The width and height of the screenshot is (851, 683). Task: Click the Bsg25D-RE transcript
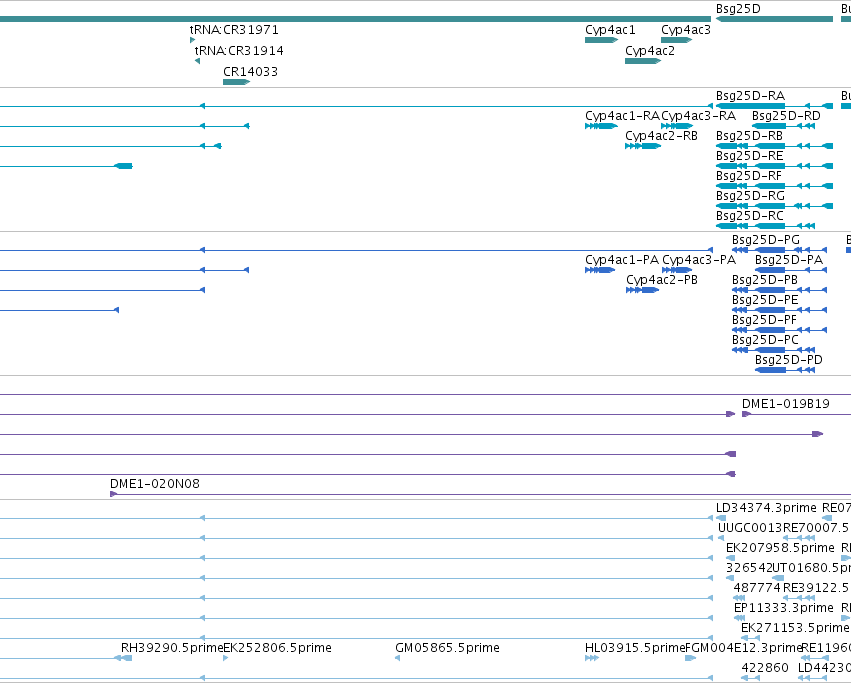click(774, 166)
